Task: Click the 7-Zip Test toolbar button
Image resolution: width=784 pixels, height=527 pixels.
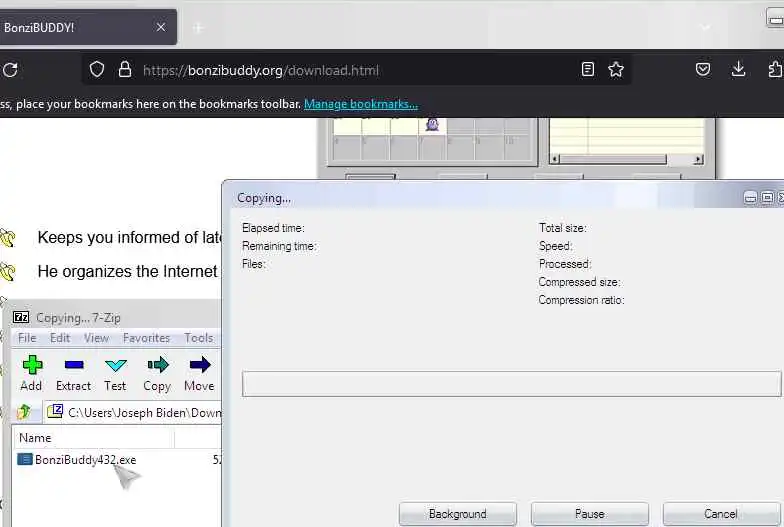Action: tap(116, 374)
